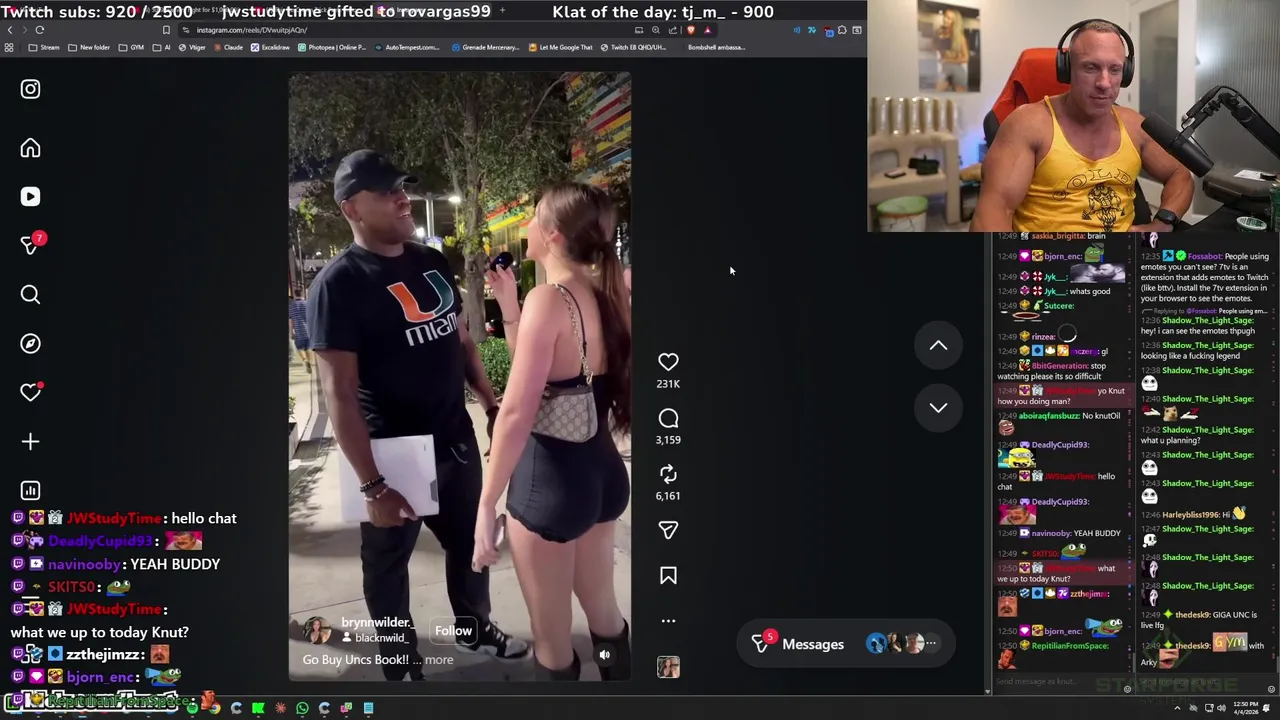Open Chrome from the taskbar
Image resolution: width=1280 pixels, height=720 pixels.
click(214, 708)
